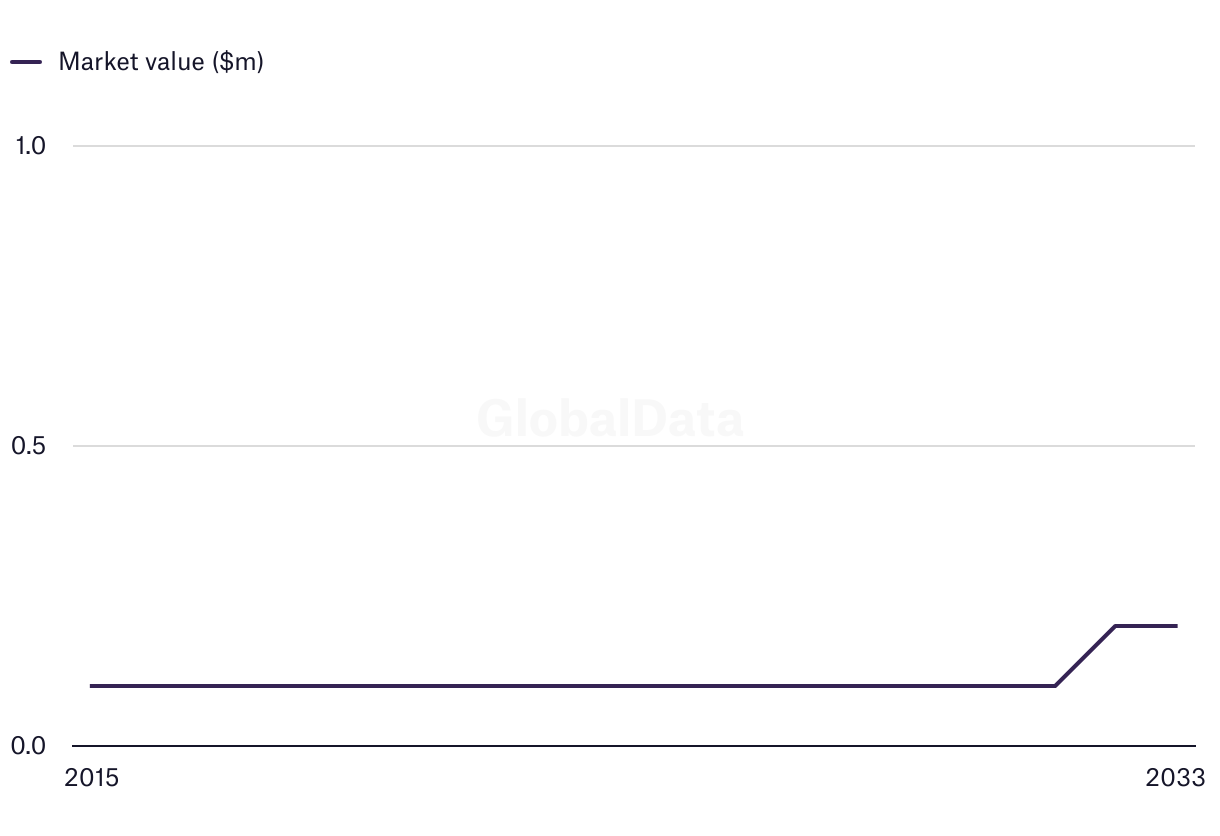Pick the point where the line levels off

click(1115, 626)
